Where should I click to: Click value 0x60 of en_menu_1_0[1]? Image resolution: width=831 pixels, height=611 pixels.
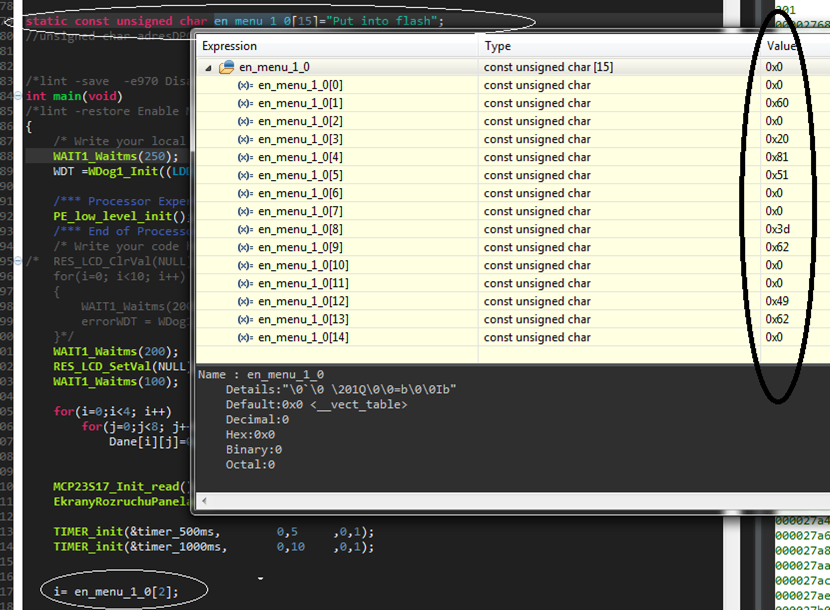(x=776, y=103)
